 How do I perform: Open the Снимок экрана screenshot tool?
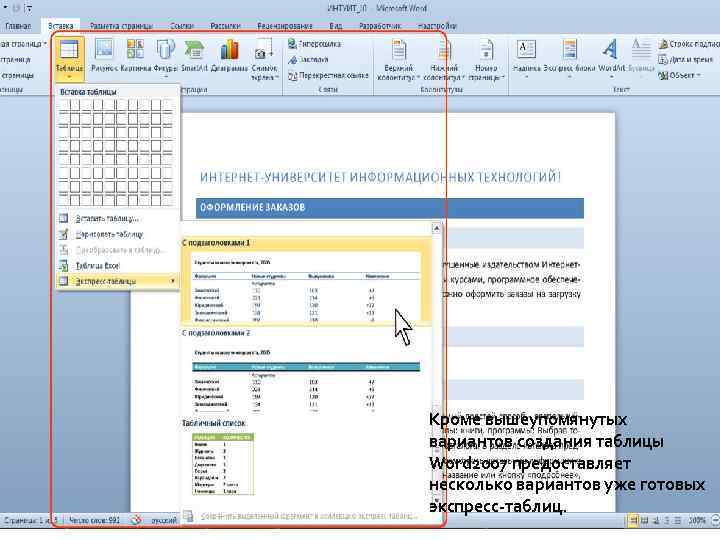point(264,60)
